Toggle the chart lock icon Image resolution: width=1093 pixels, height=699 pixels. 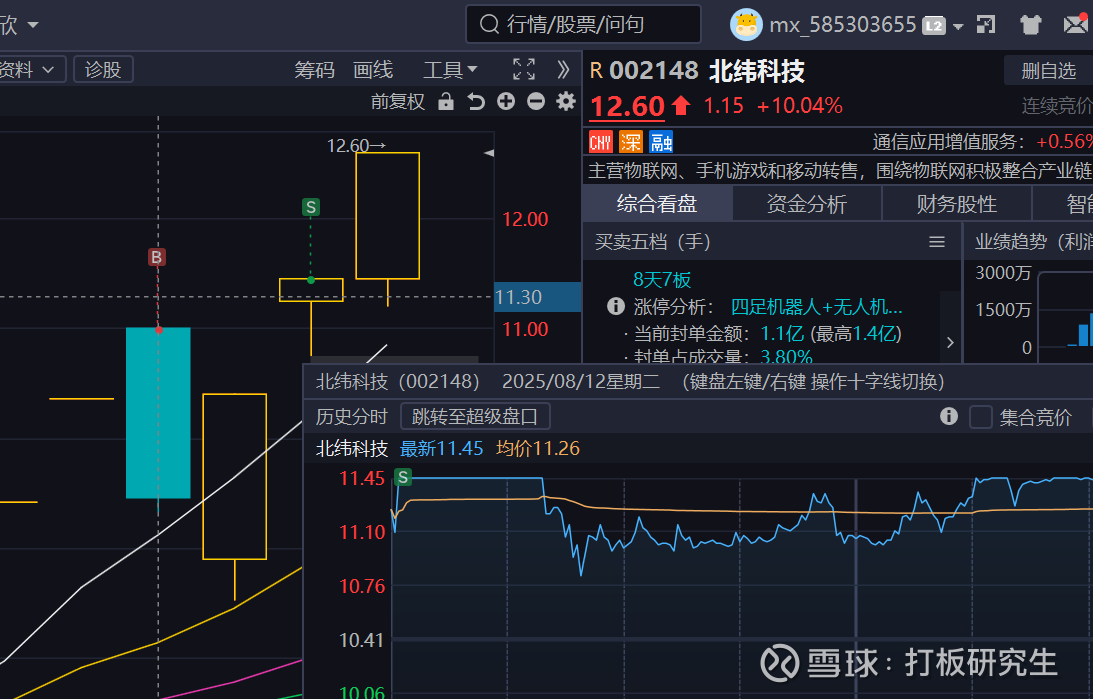tap(446, 102)
